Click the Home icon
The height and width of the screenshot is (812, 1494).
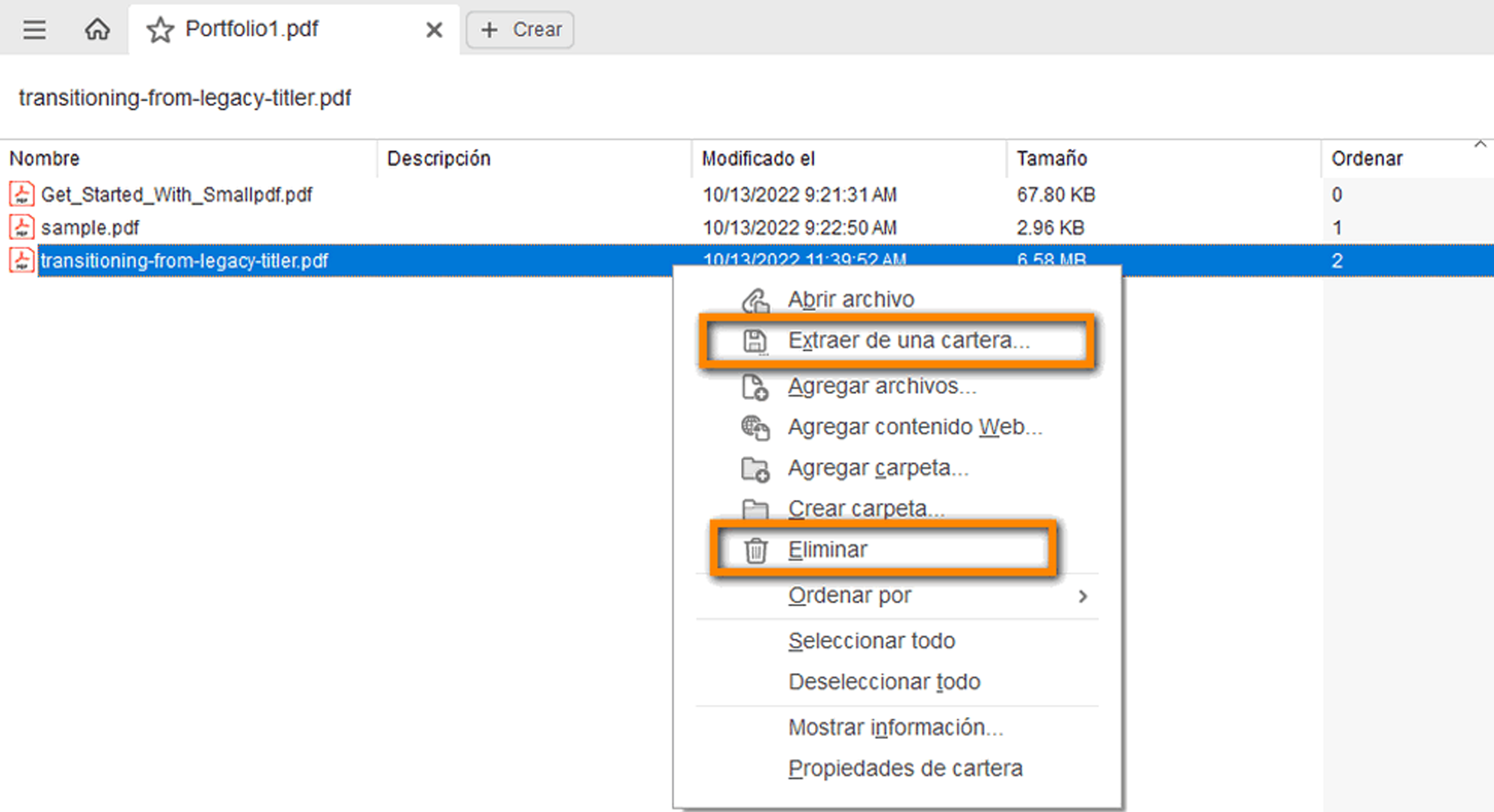point(97,30)
